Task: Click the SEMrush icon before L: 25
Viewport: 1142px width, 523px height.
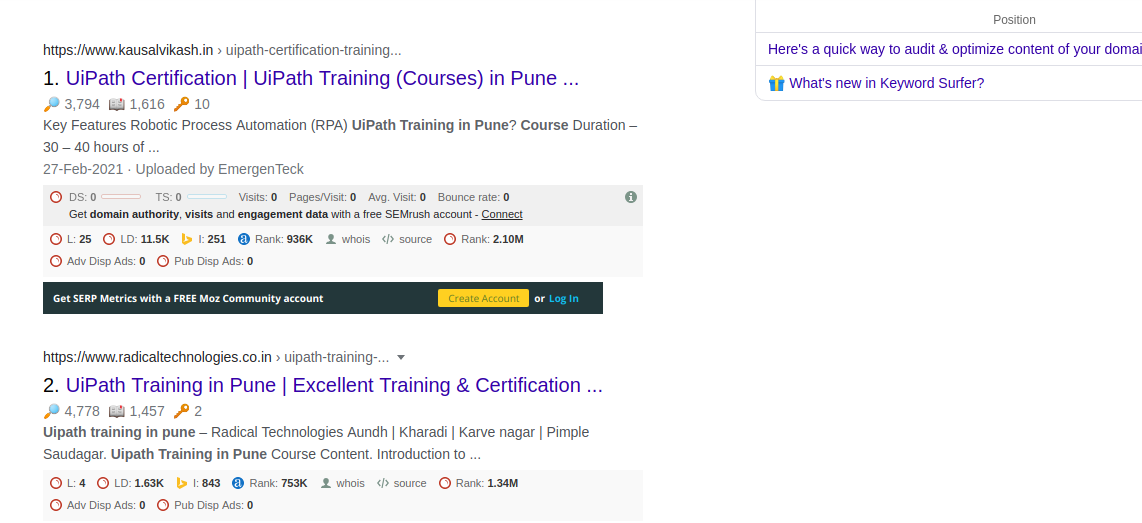Action: (56, 239)
